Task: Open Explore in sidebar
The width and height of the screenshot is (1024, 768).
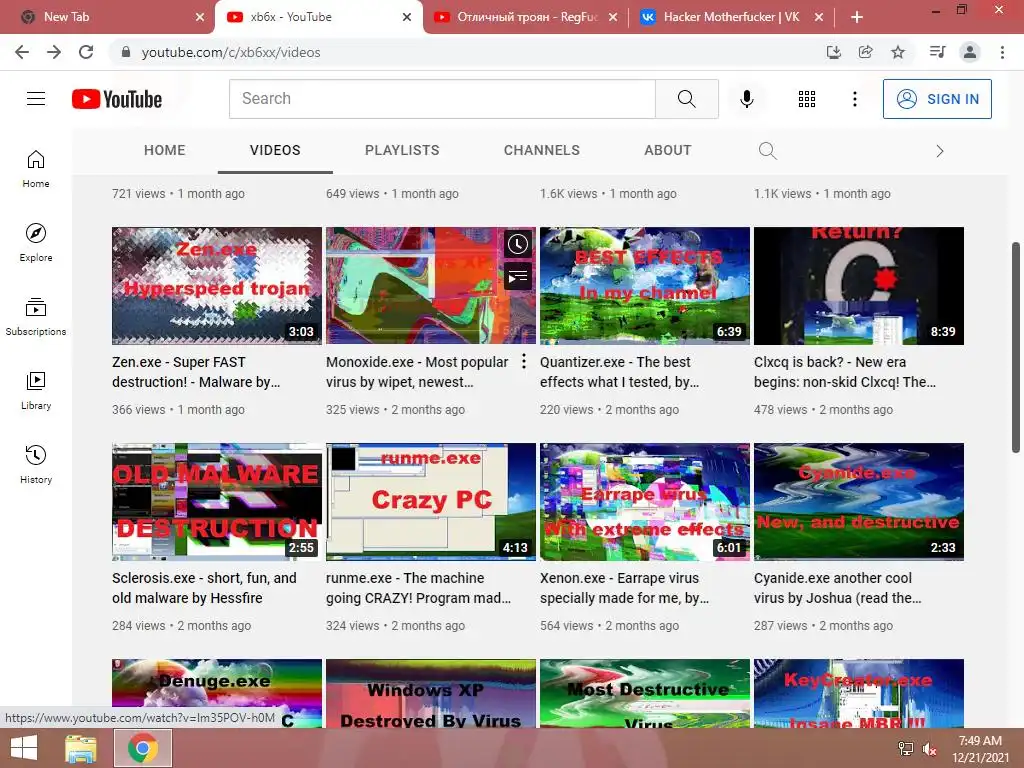Action: (x=36, y=243)
